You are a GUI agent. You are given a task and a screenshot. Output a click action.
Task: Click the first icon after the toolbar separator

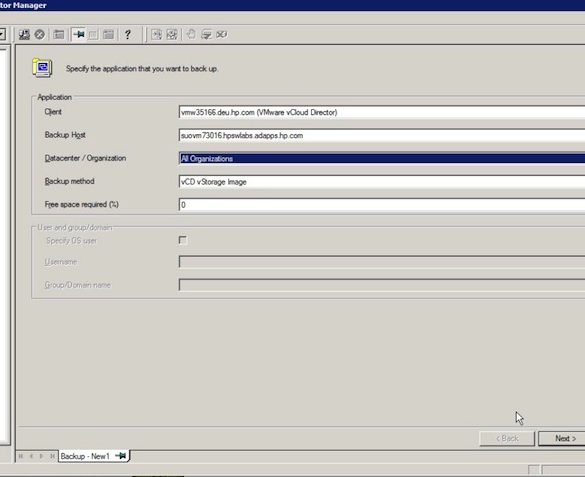coord(156,35)
